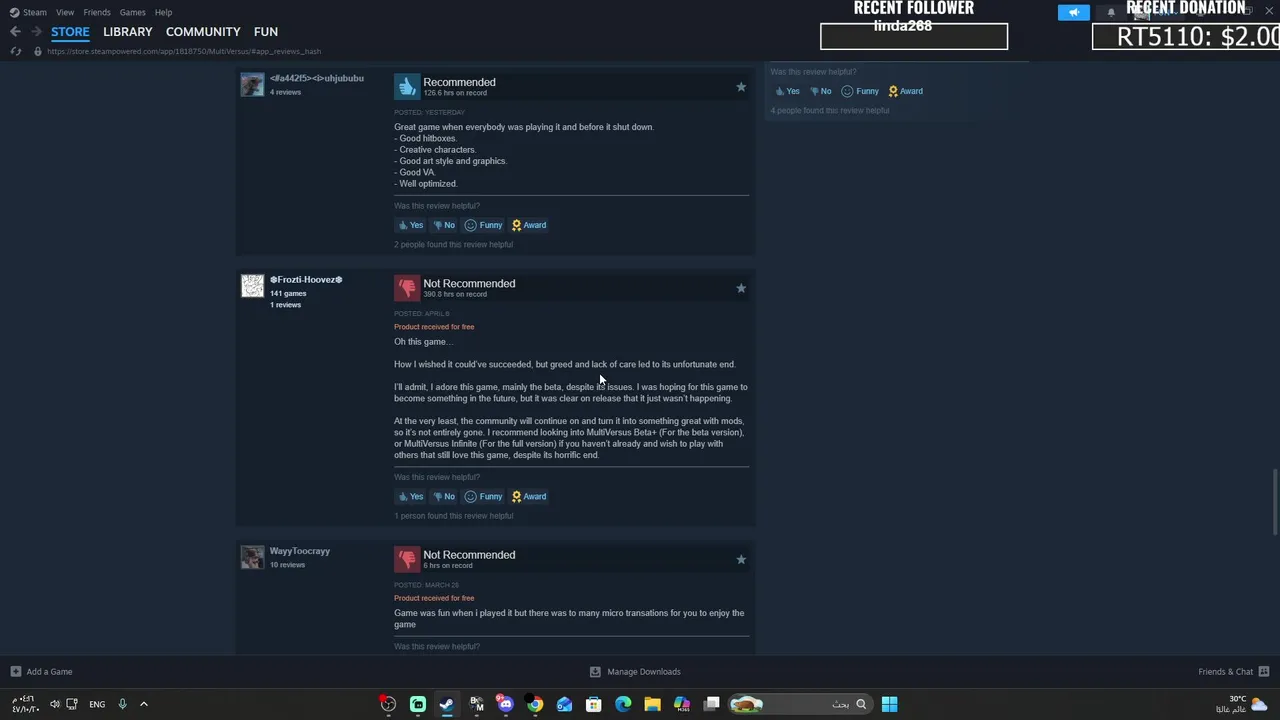Image resolution: width=1280 pixels, height=720 pixels.
Task: Switch to the LIBRARY tab
Action: 127,32
